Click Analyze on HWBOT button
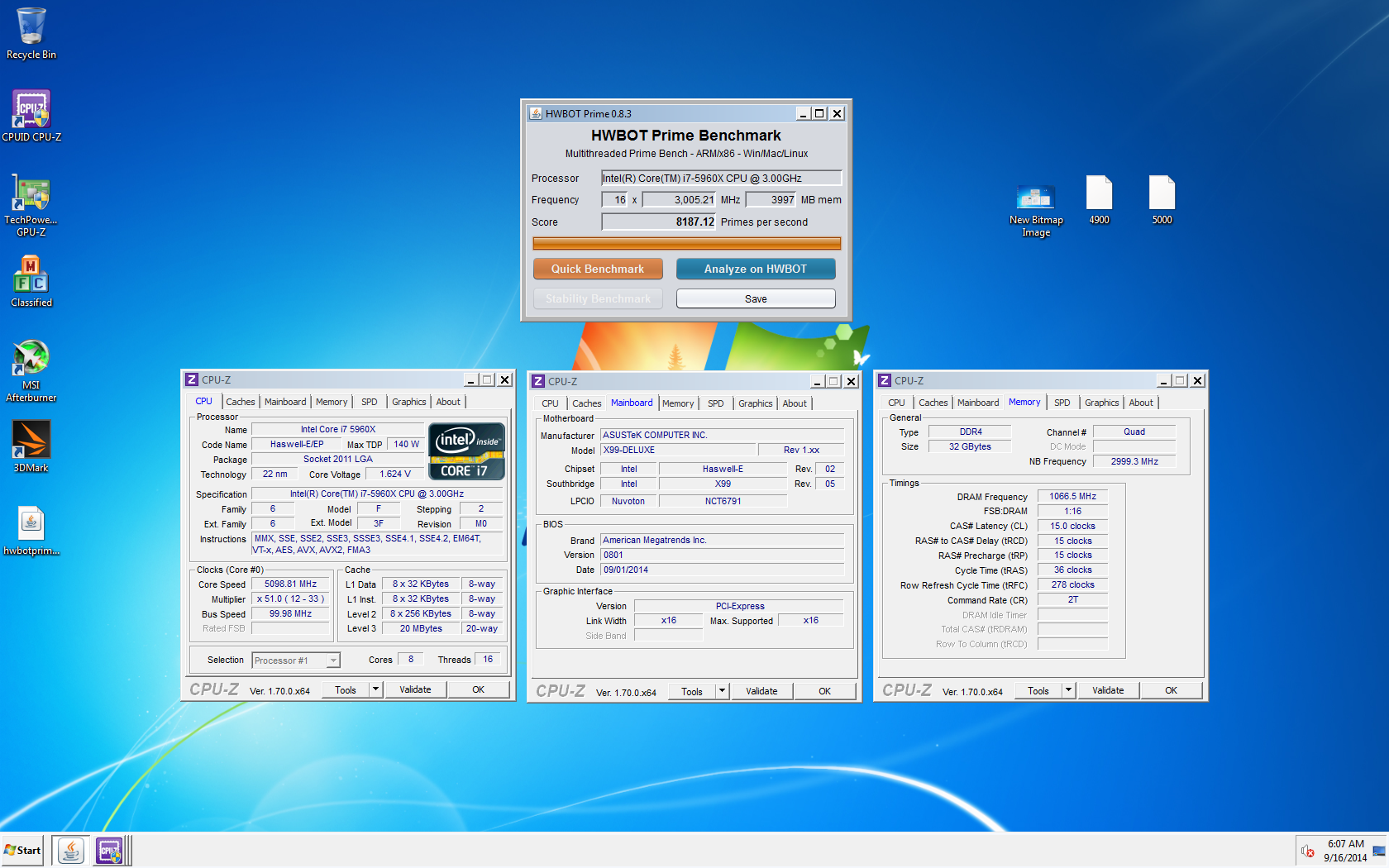 756,269
